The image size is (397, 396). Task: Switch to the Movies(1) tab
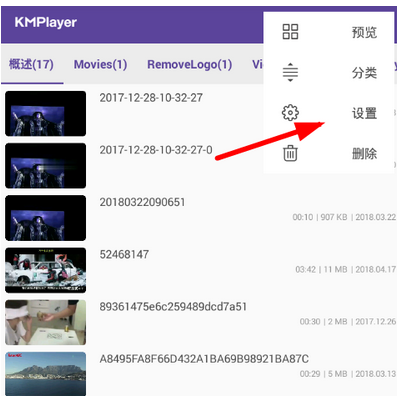(100, 64)
